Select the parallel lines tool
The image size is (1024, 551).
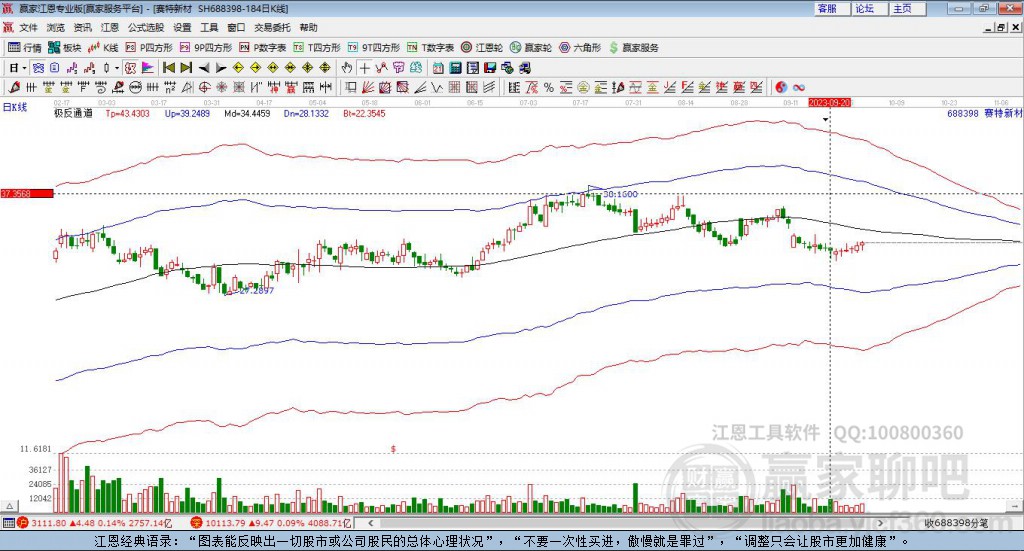[489, 87]
